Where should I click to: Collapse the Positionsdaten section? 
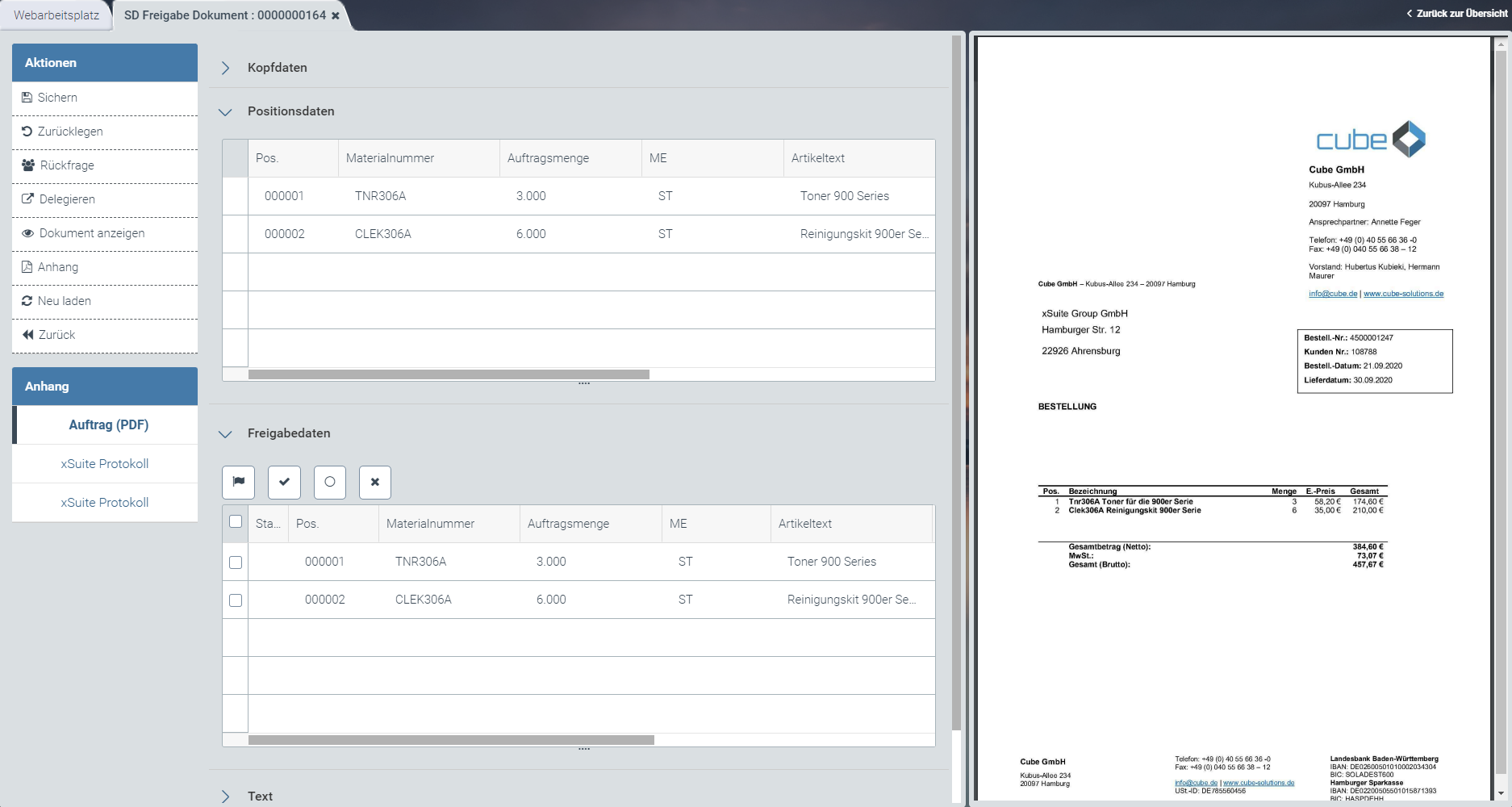point(226,112)
